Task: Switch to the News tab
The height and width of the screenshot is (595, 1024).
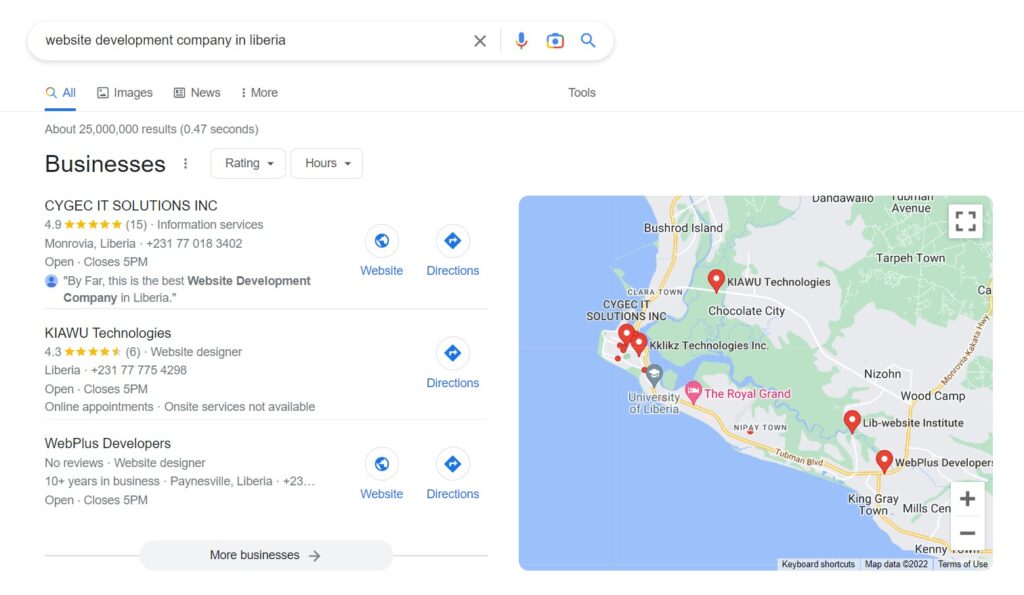Action: (197, 93)
